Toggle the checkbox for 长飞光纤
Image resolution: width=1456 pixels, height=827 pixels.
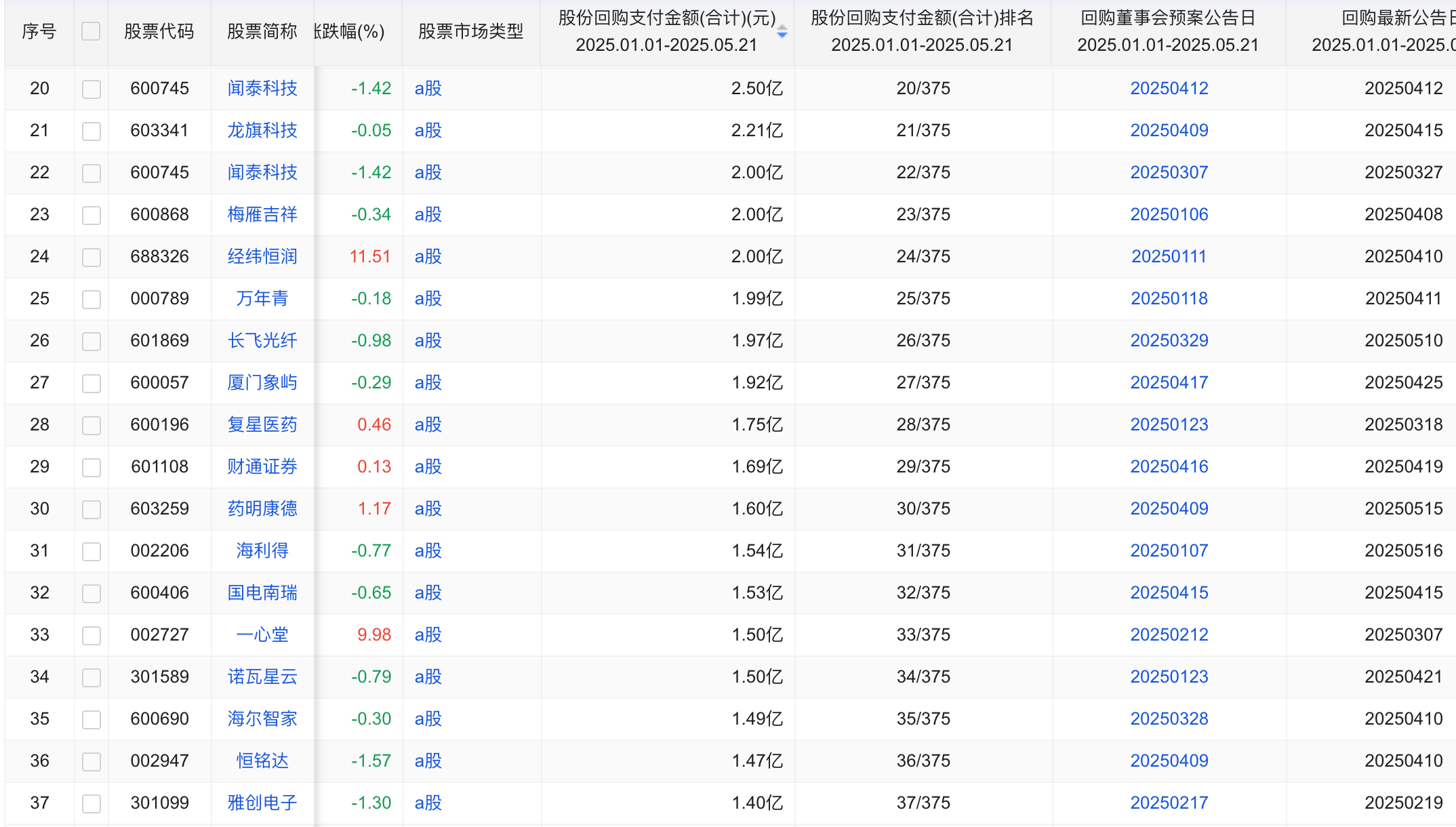coord(91,341)
